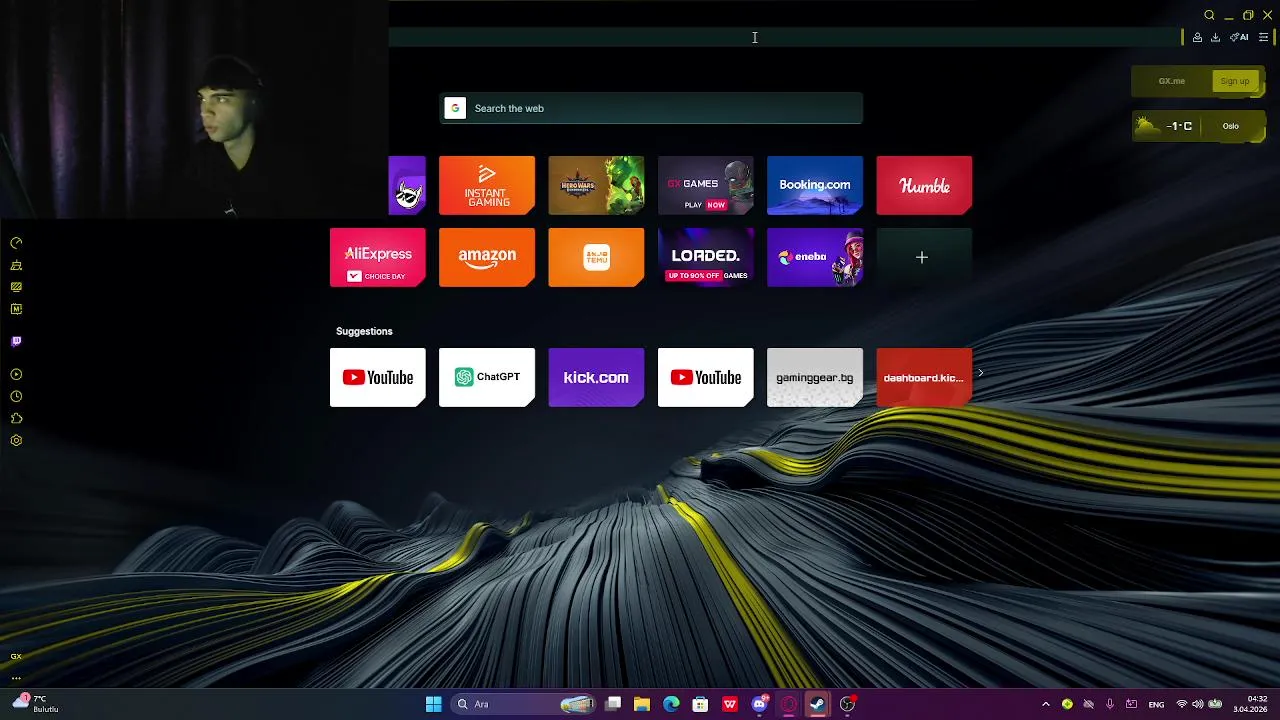Click the microphone tray icon

pyautogui.click(x=1110, y=704)
